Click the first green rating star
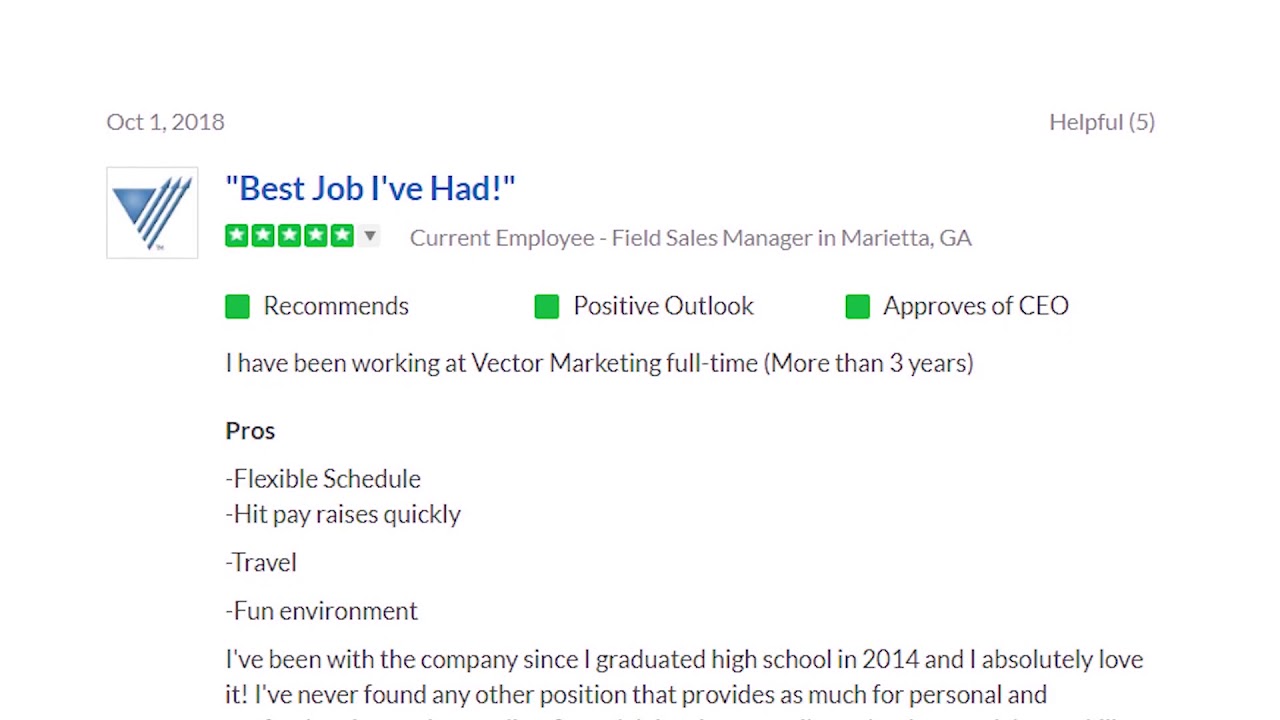Image resolution: width=1280 pixels, height=720 pixels. (237, 236)
